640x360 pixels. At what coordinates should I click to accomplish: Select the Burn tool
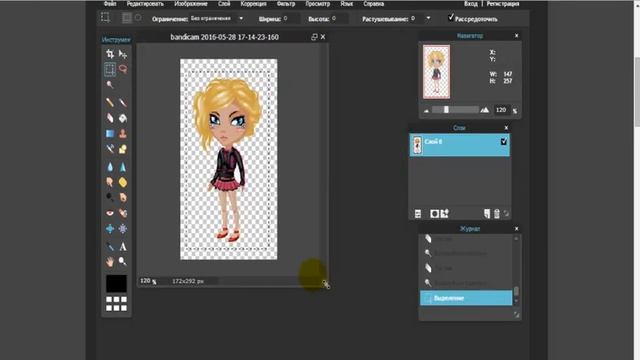tap(123, 198)
